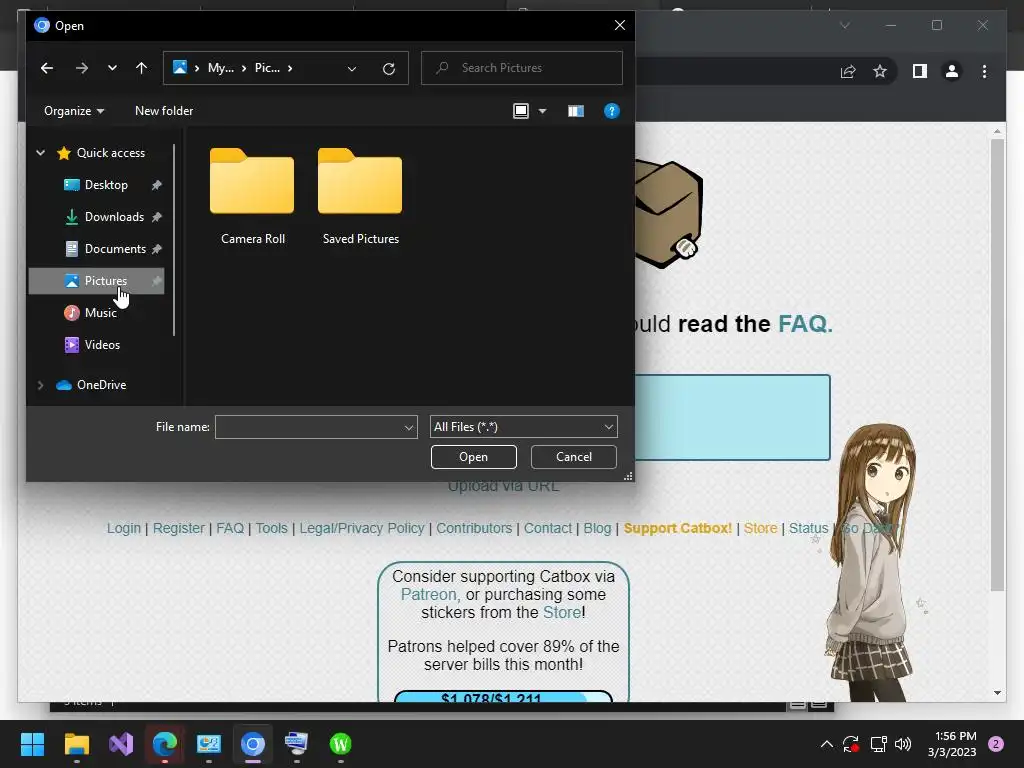This screenshot has width=1024, height=768.
Task: Open the Status link
Action: 808,528
